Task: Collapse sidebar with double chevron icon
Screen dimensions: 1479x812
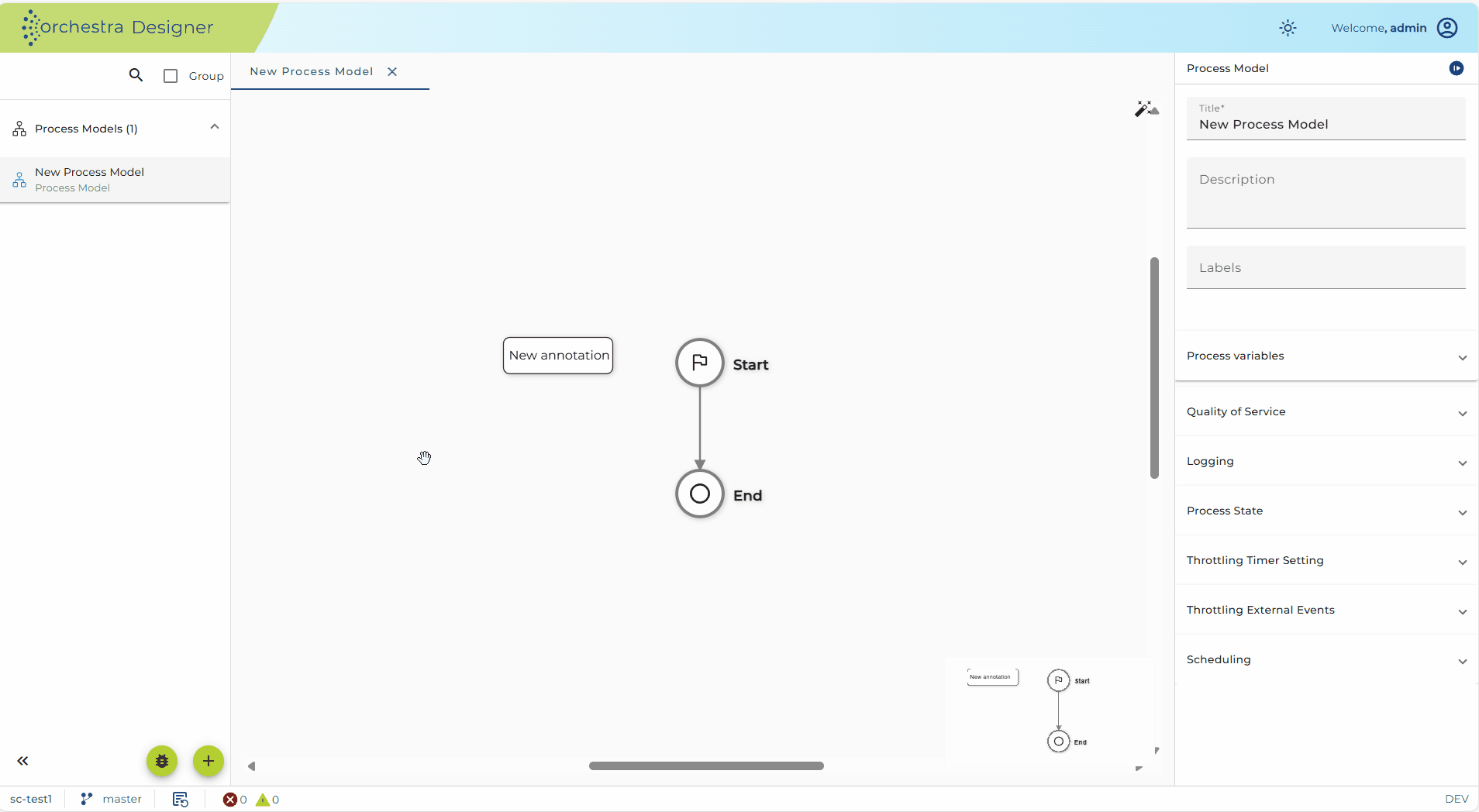Action: (x=22, y=761)
